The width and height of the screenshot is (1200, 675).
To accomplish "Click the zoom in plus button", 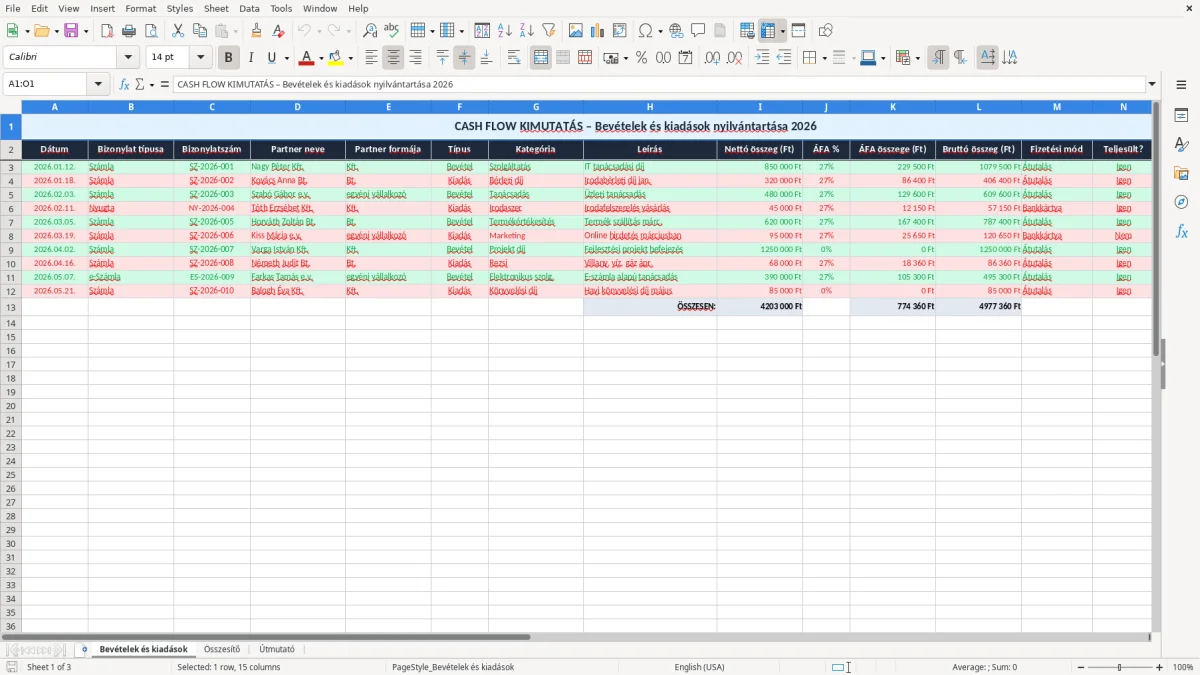I will coord(1159,667).
